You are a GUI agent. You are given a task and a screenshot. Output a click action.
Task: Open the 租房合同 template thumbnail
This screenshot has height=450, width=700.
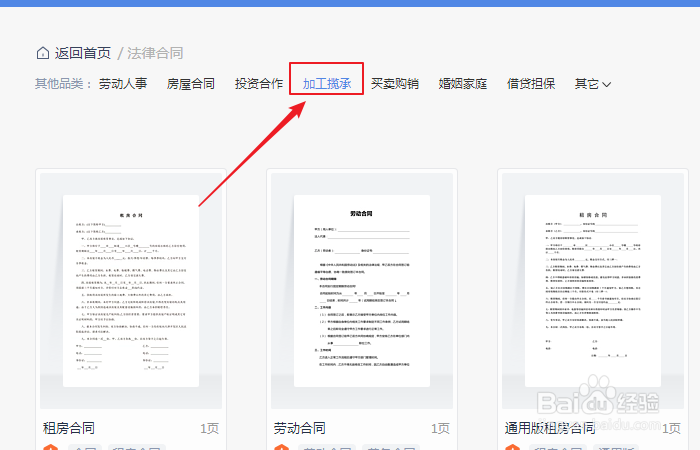131,291
